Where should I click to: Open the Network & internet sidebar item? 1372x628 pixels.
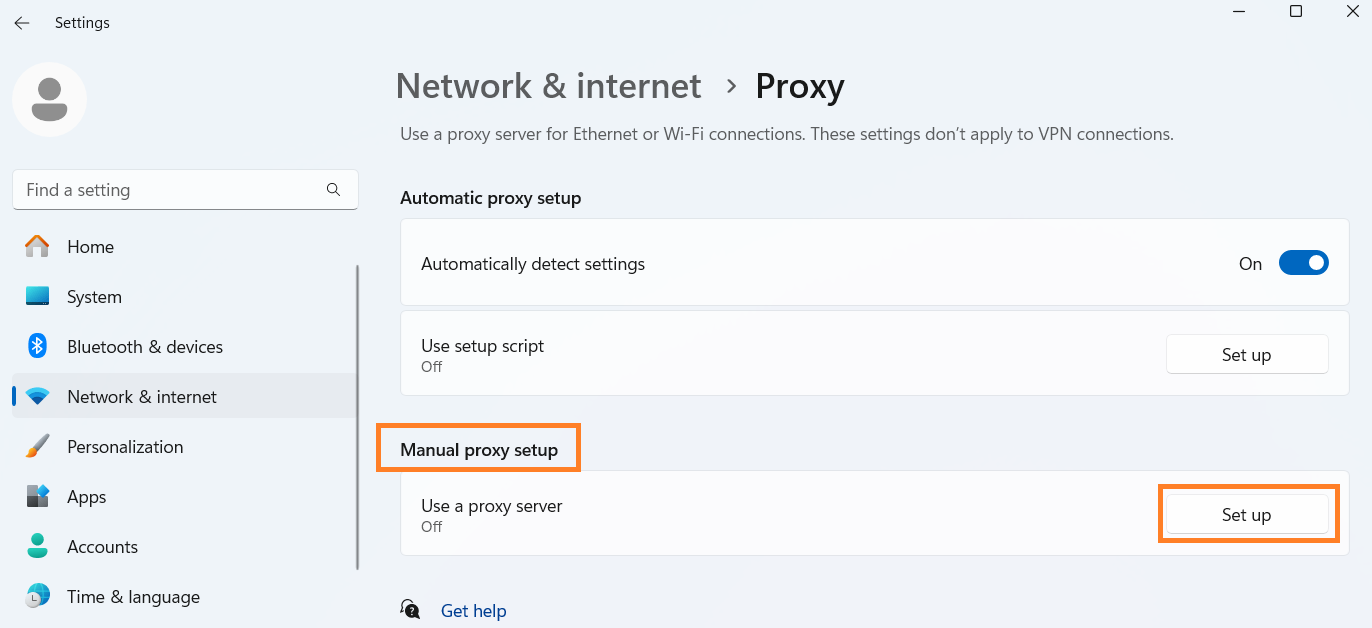point(142,397)
